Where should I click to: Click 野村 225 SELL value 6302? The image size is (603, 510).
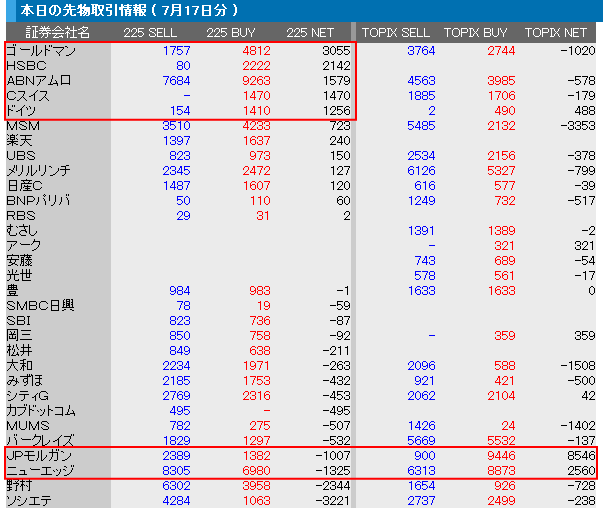coord(177,485)
